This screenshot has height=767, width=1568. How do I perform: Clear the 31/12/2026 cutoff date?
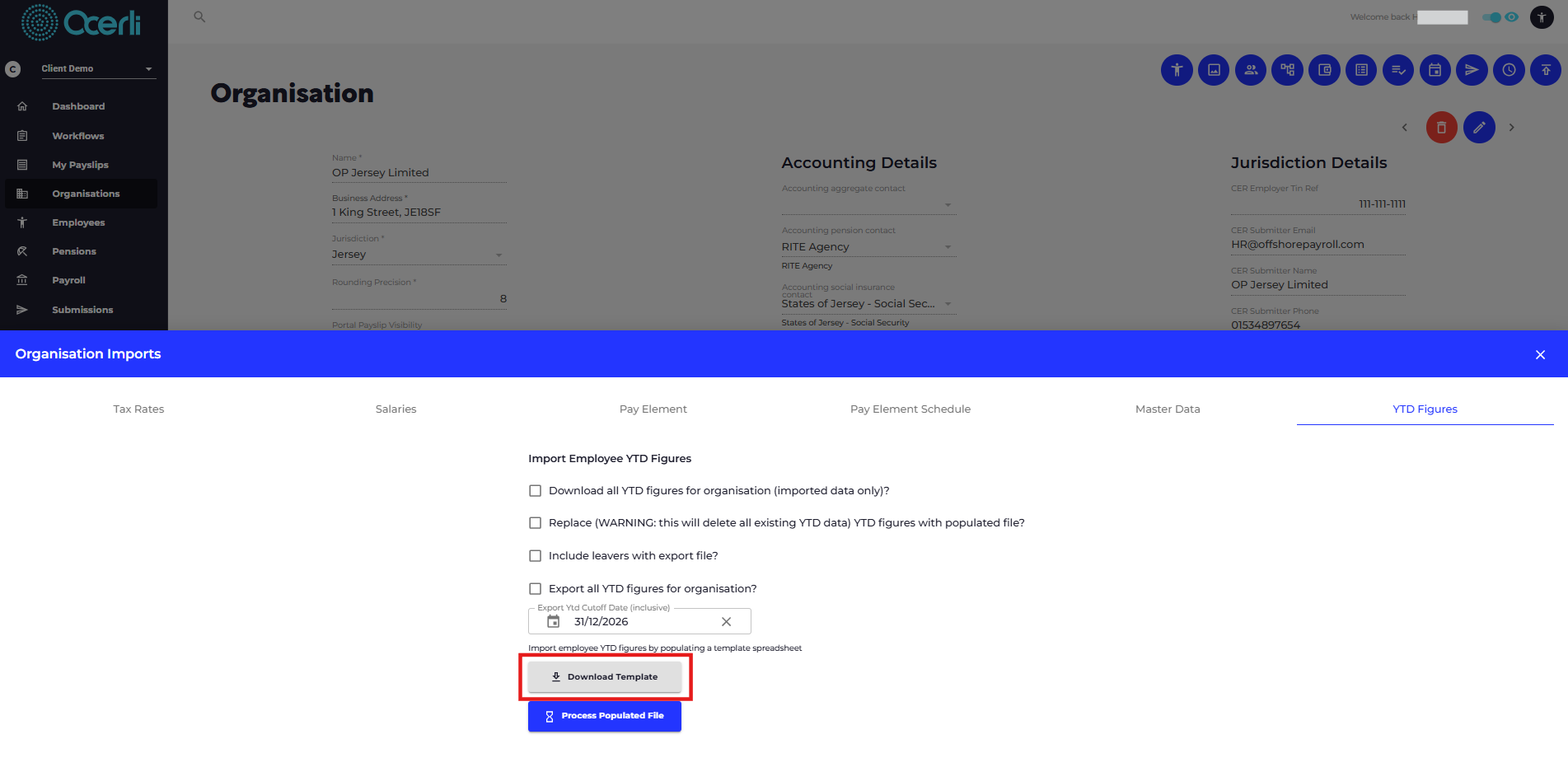click(726, 622)
